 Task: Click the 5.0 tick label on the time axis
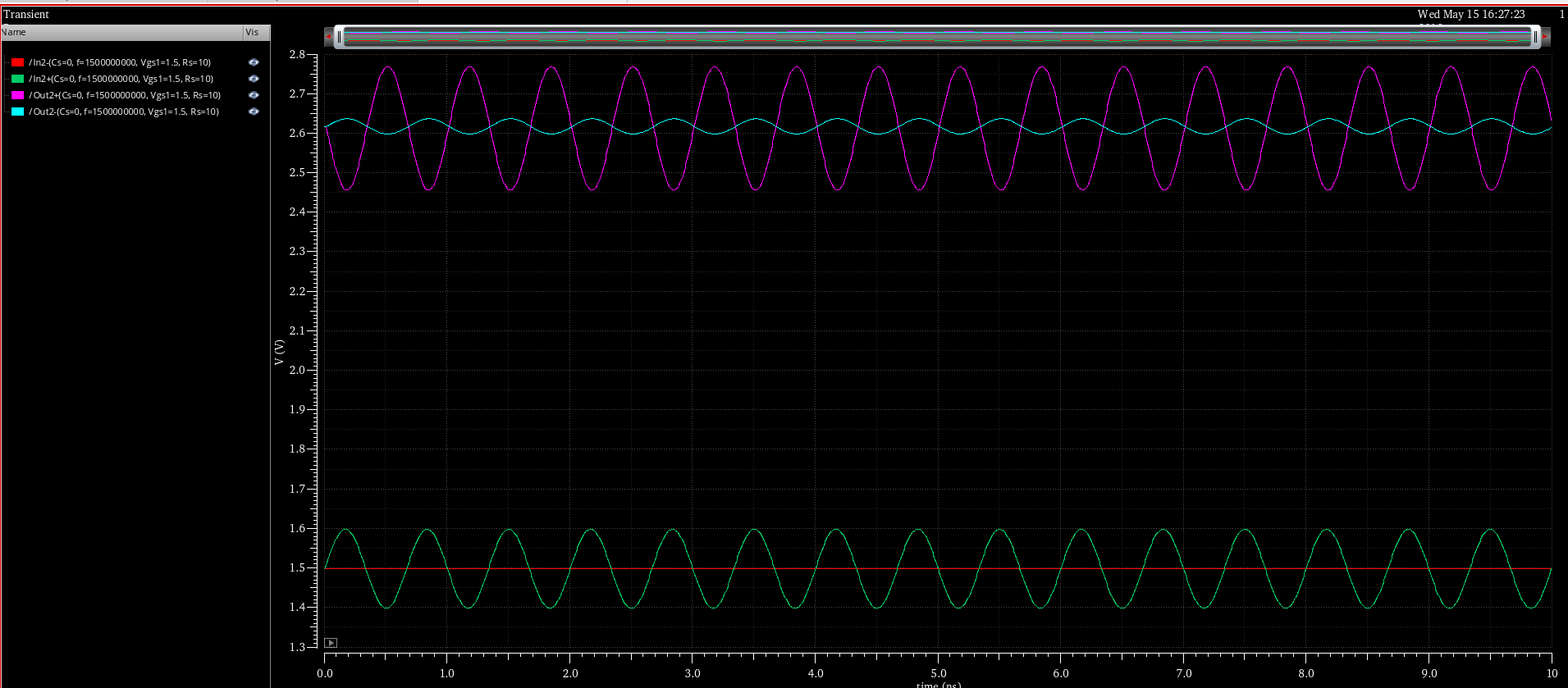(x=939, y=673)
